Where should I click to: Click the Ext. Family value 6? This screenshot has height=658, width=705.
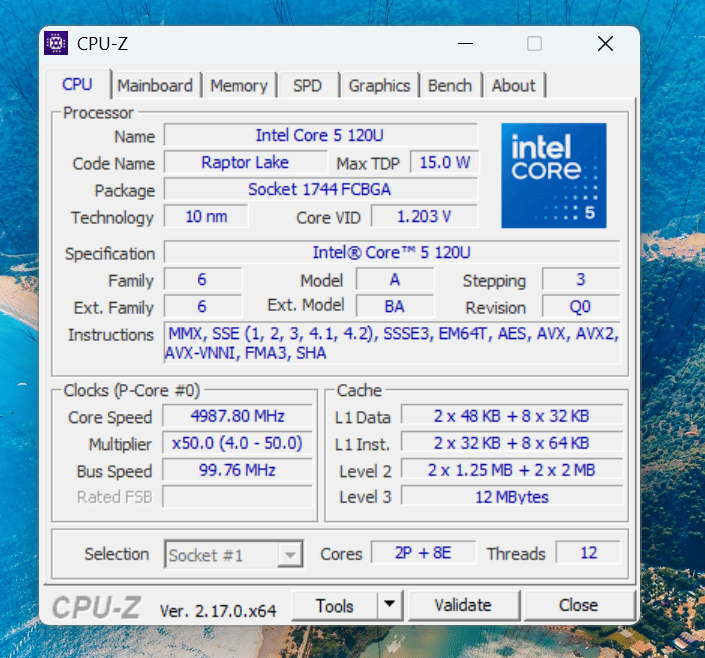coord(203,306)
